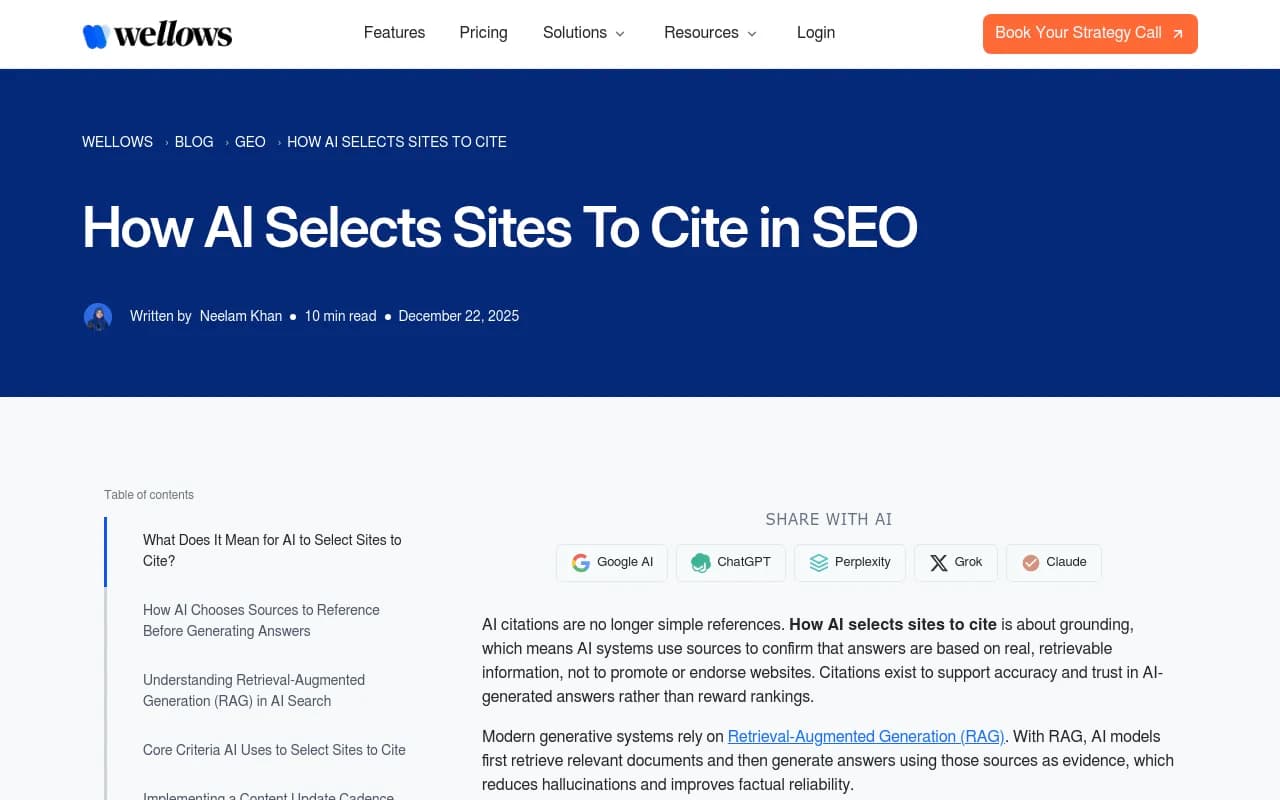The image size is (1280, 800).
Task: Click the author avatar photo
Action: point(98,316)
